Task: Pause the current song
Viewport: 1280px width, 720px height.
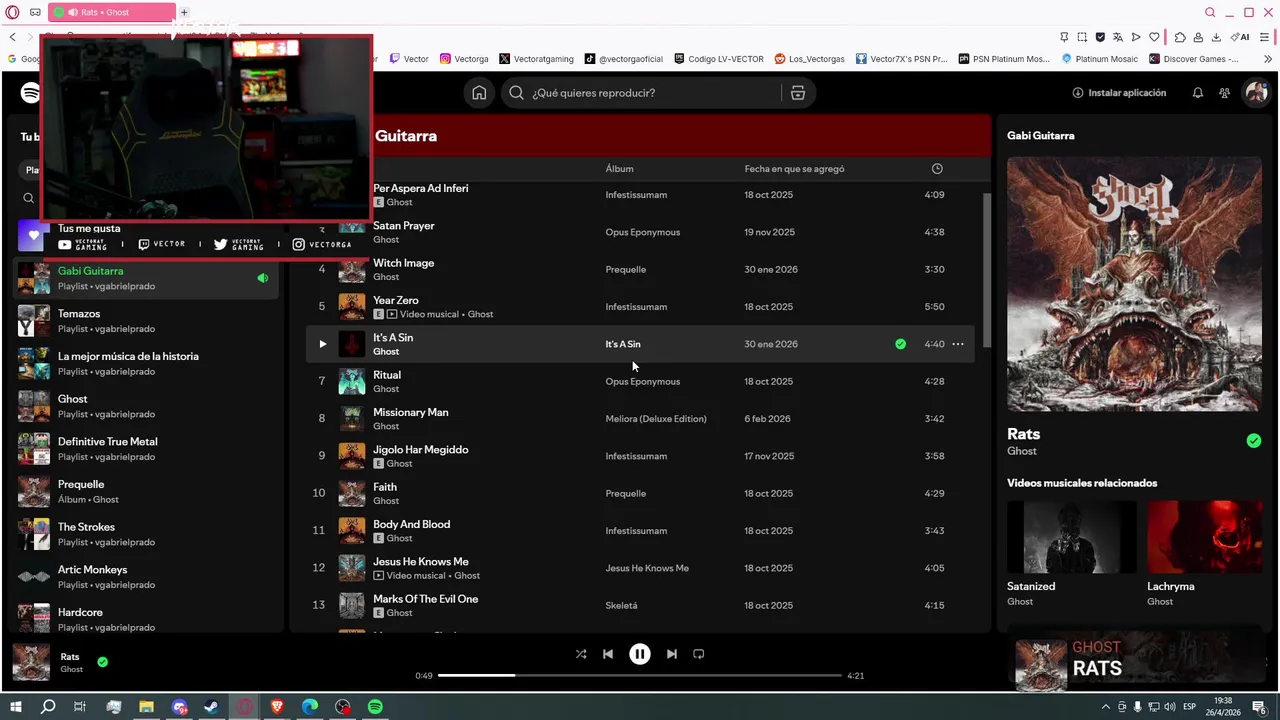Action: 640,654
